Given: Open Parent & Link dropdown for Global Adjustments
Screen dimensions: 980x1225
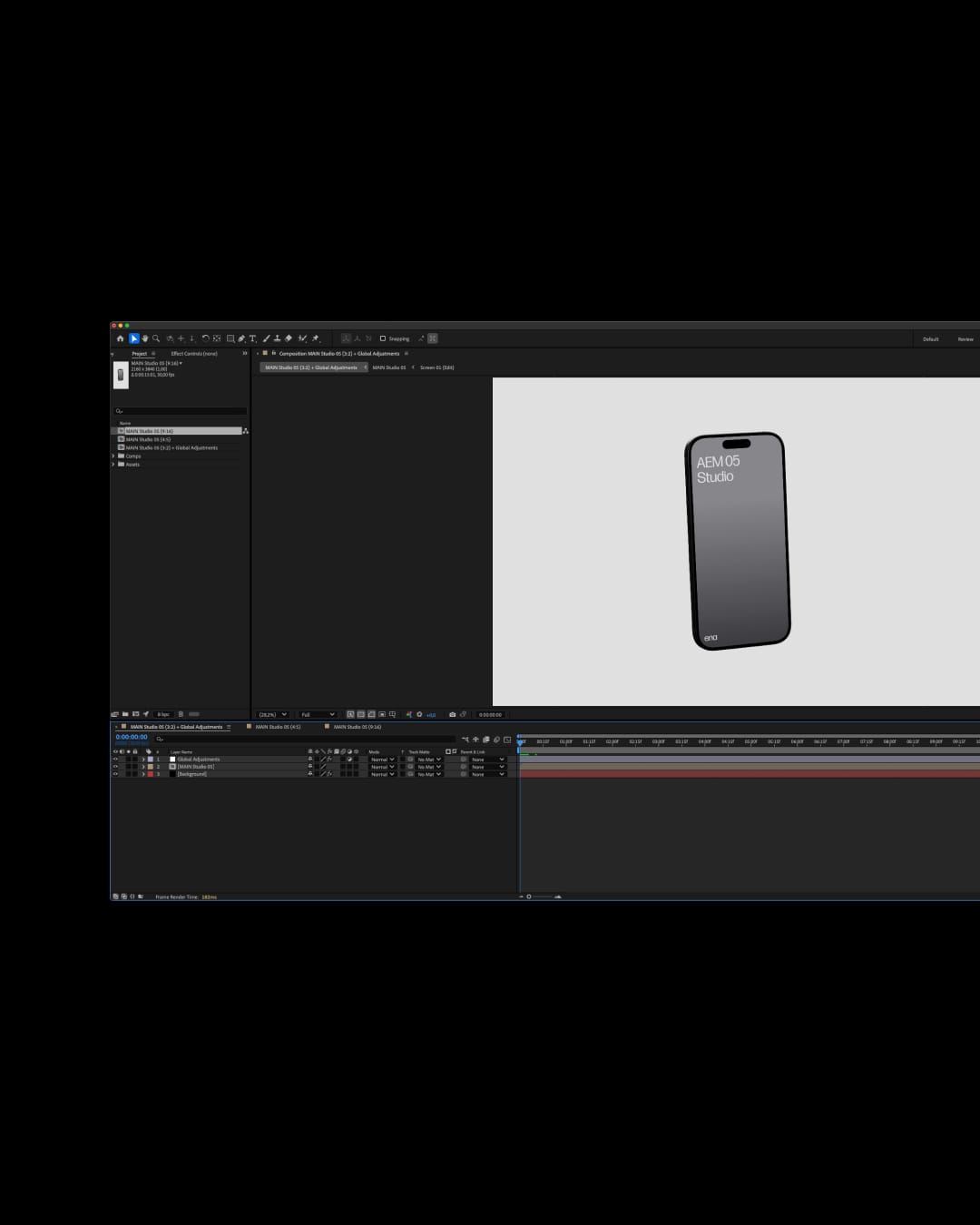Looking at the screenshot, I should (x=488, y=759).
